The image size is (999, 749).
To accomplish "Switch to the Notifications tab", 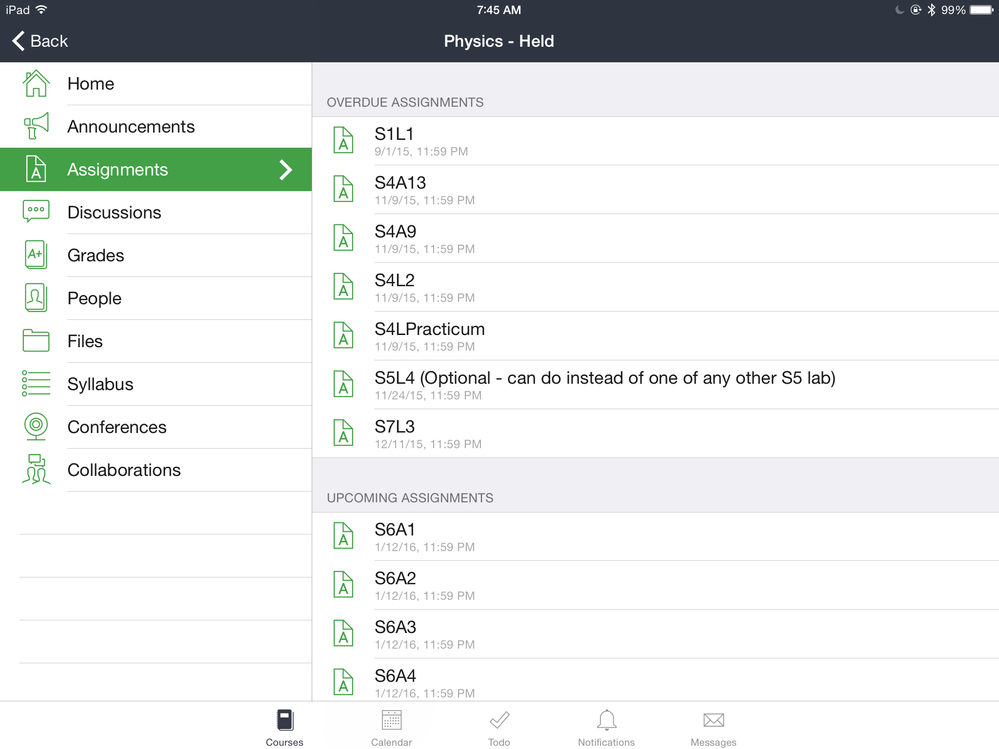I will (x=606, y=728).
